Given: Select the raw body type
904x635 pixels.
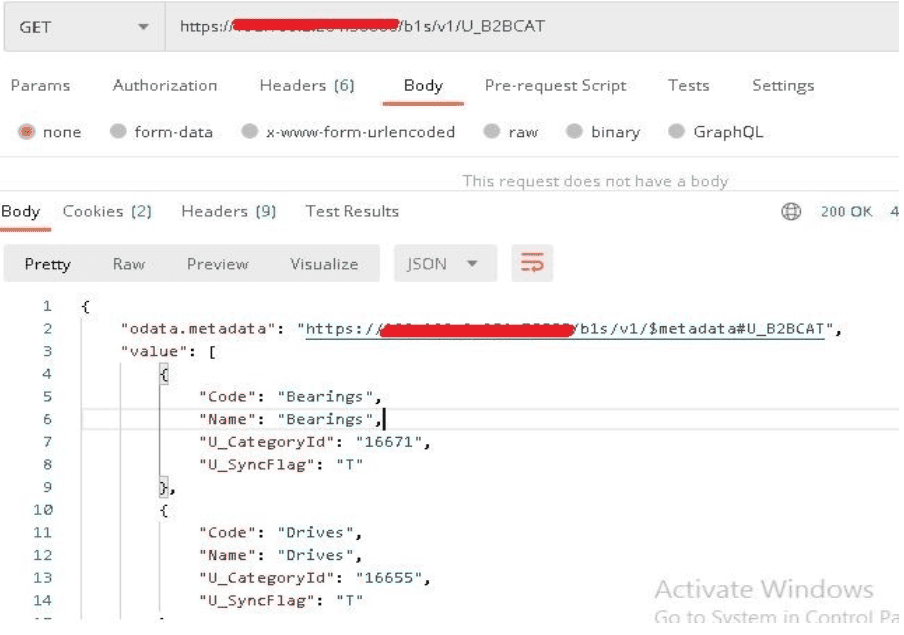Looking at the screenshot, I should coord(492,132).
